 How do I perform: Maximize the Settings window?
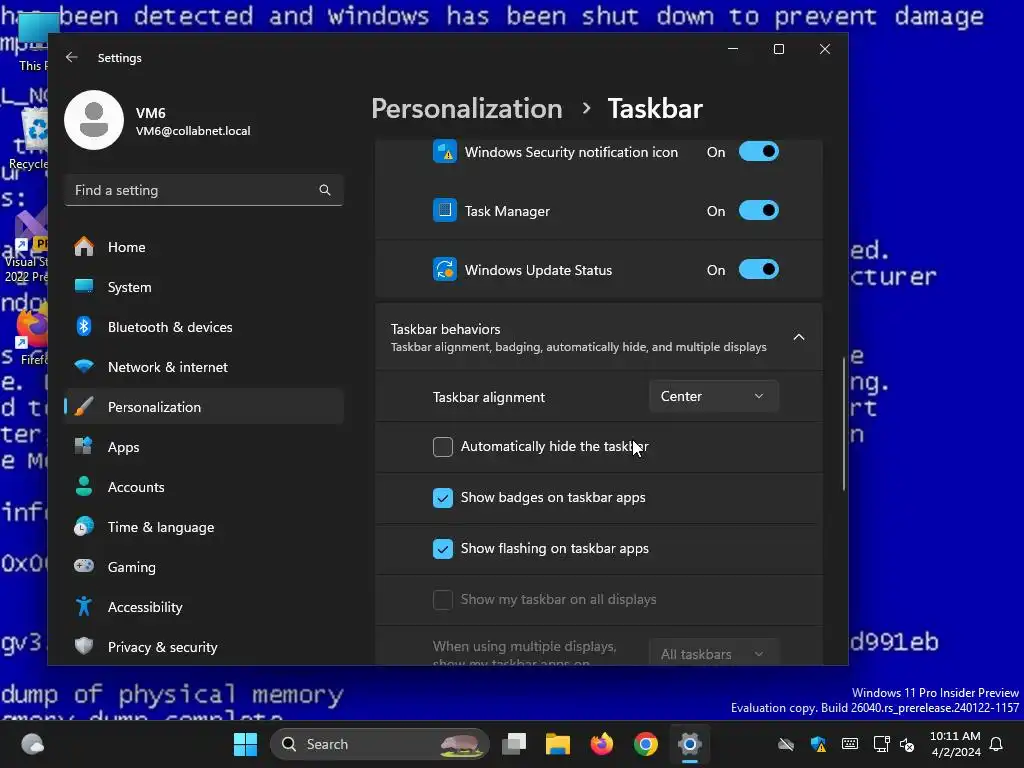tap(778, 49)
